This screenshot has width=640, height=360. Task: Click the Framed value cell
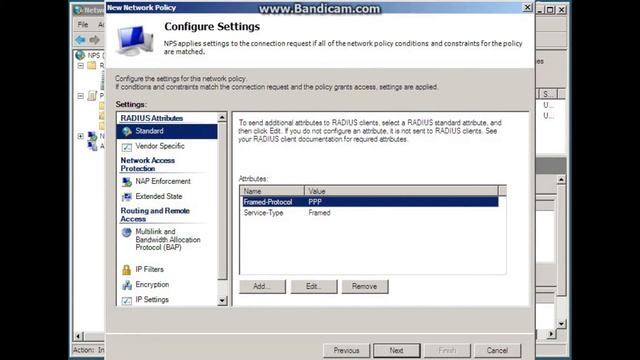coord(319,213)
